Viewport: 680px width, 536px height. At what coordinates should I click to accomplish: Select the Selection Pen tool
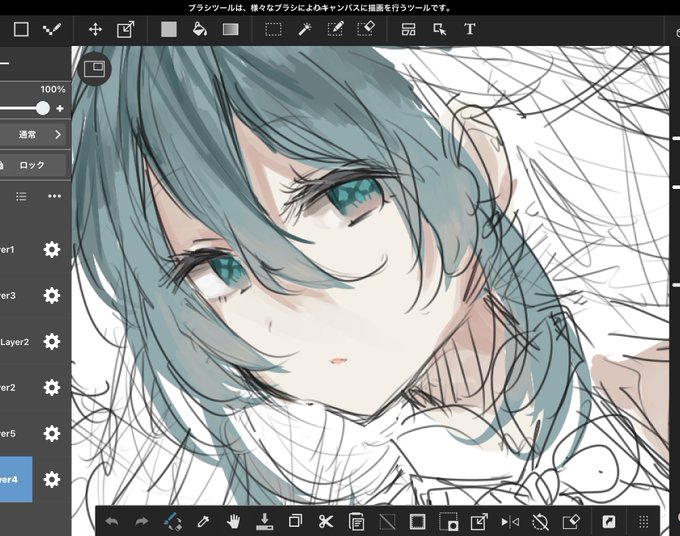(335, 29)
